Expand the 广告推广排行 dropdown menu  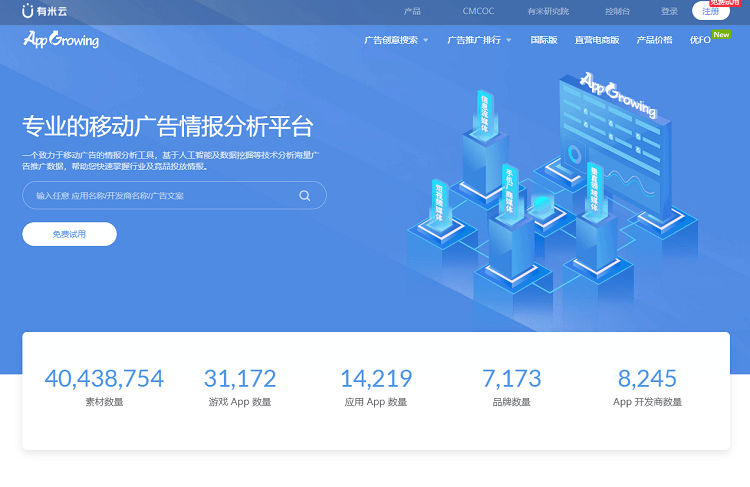point(478,41)
